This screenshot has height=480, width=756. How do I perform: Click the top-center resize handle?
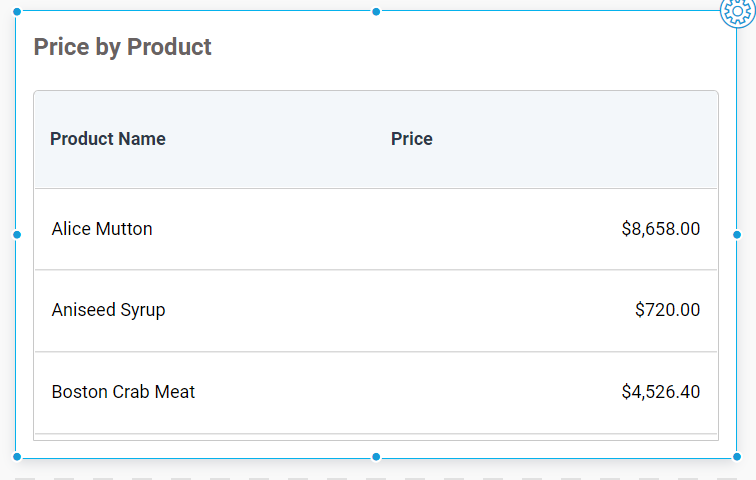[376, 11]
